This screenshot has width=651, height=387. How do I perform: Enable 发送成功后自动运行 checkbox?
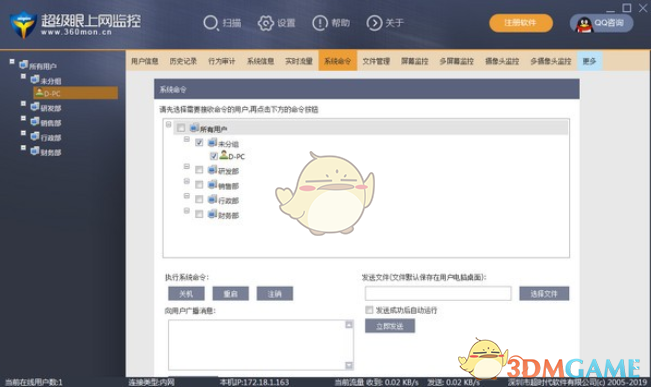pyautogui.click(x=369, y=310)
